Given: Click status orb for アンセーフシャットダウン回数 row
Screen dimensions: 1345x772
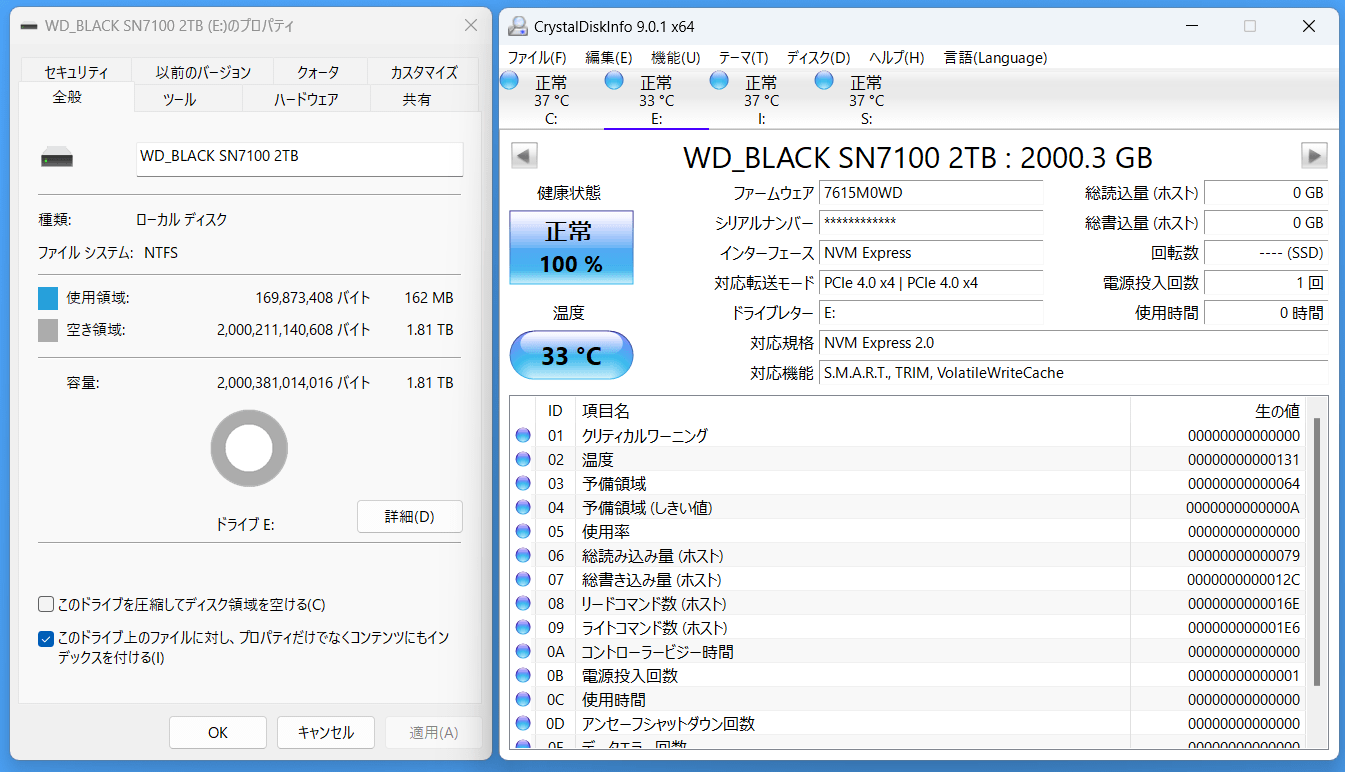Looking at the screenshot, I should tap(523, 724).
